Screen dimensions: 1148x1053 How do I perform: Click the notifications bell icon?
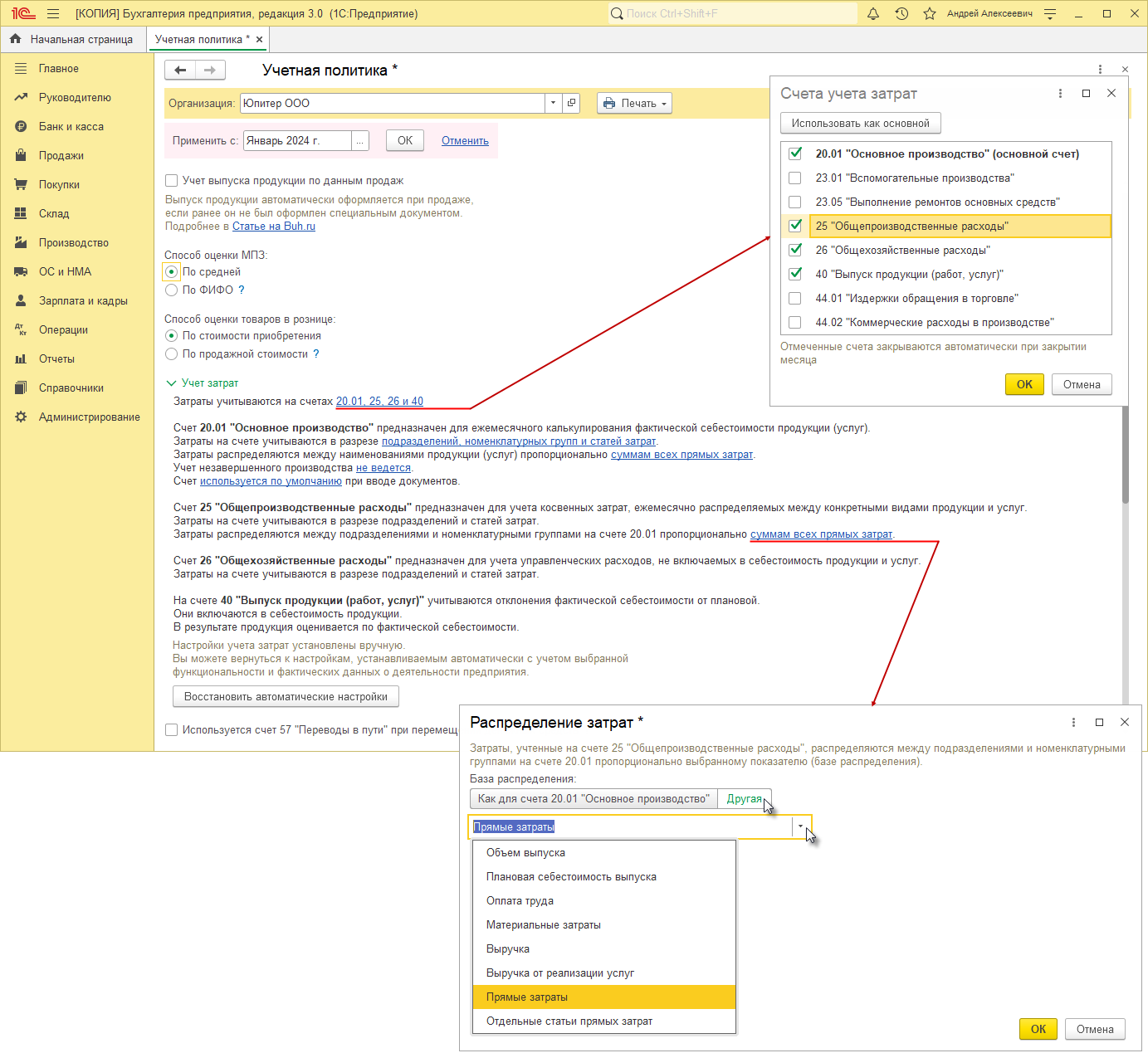pyautogui.click(x=873, y=13)
